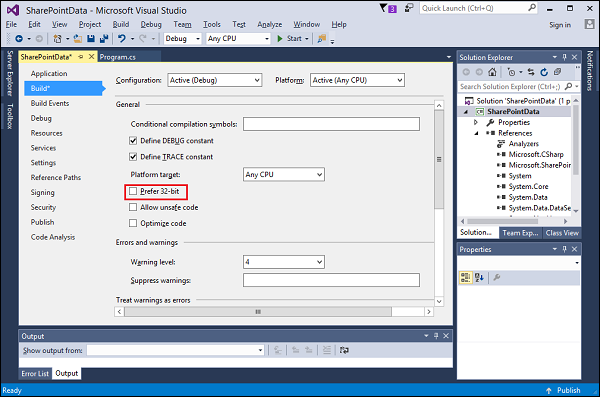Image resolution: width=600 pixels, height=397 pixels.
Task: Click the horizontal scrollbar in build settings
Action: (x=258, y=312)
